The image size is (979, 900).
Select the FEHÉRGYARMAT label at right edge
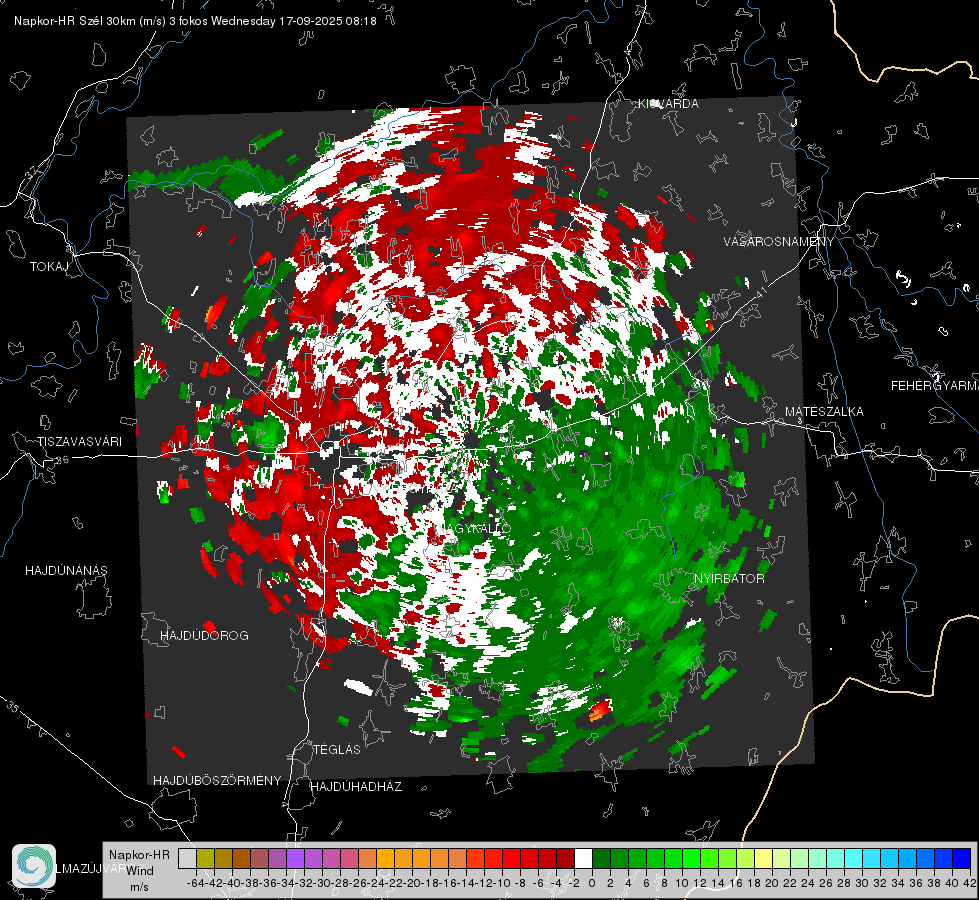(935, 386)
